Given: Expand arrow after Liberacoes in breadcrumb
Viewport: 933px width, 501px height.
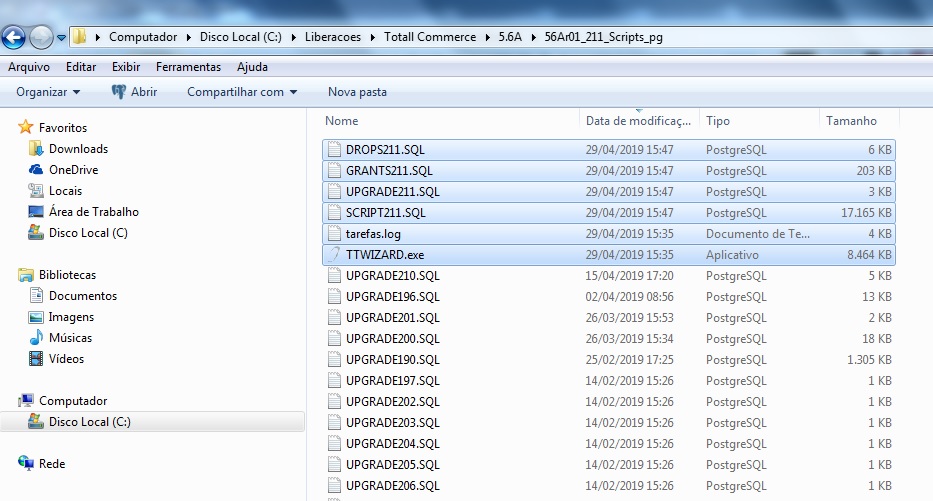Looking at the screenshot, I should [x=372, y=37].
